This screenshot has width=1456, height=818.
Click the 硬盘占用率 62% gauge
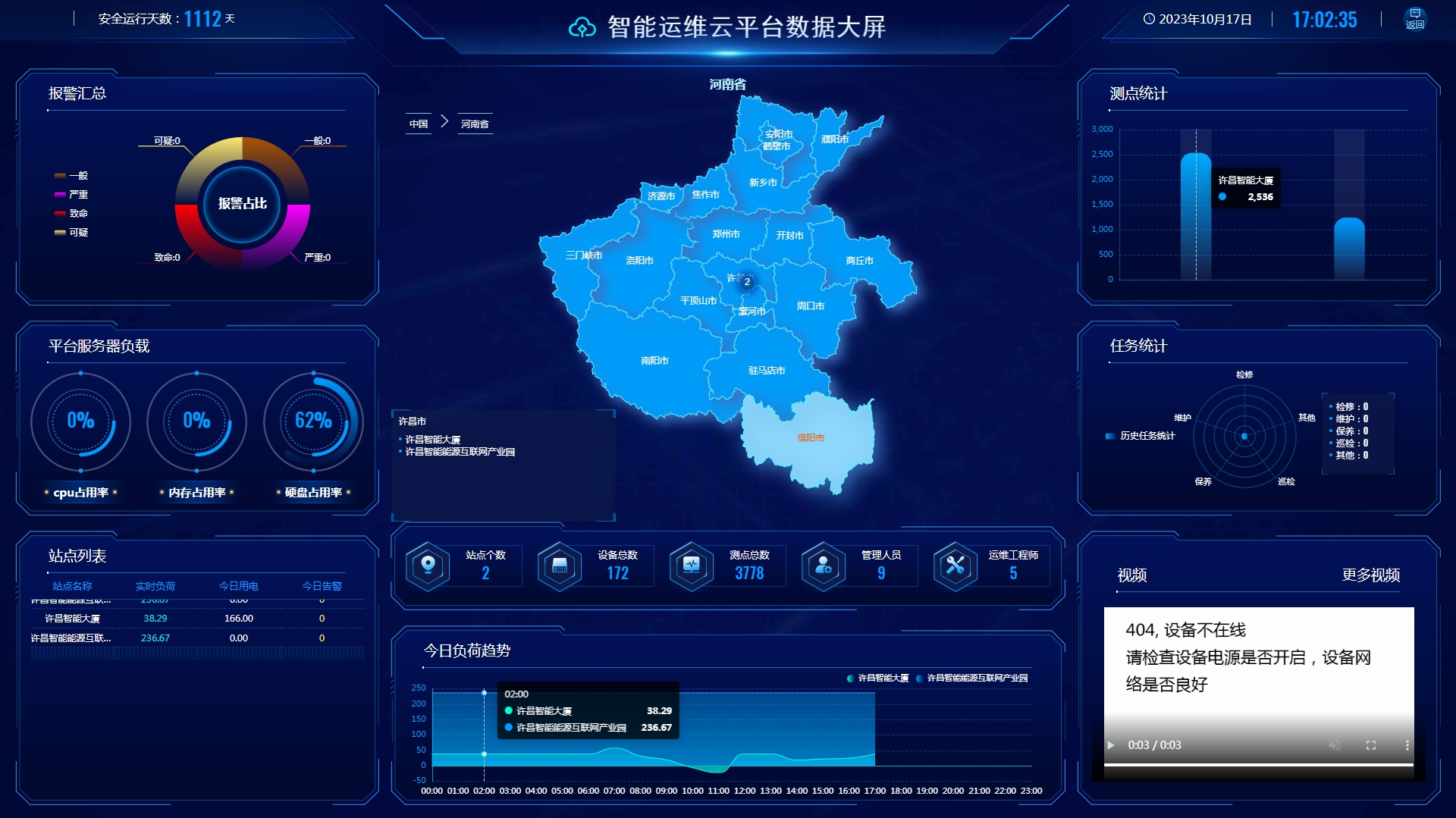click(x=313, y=421)
